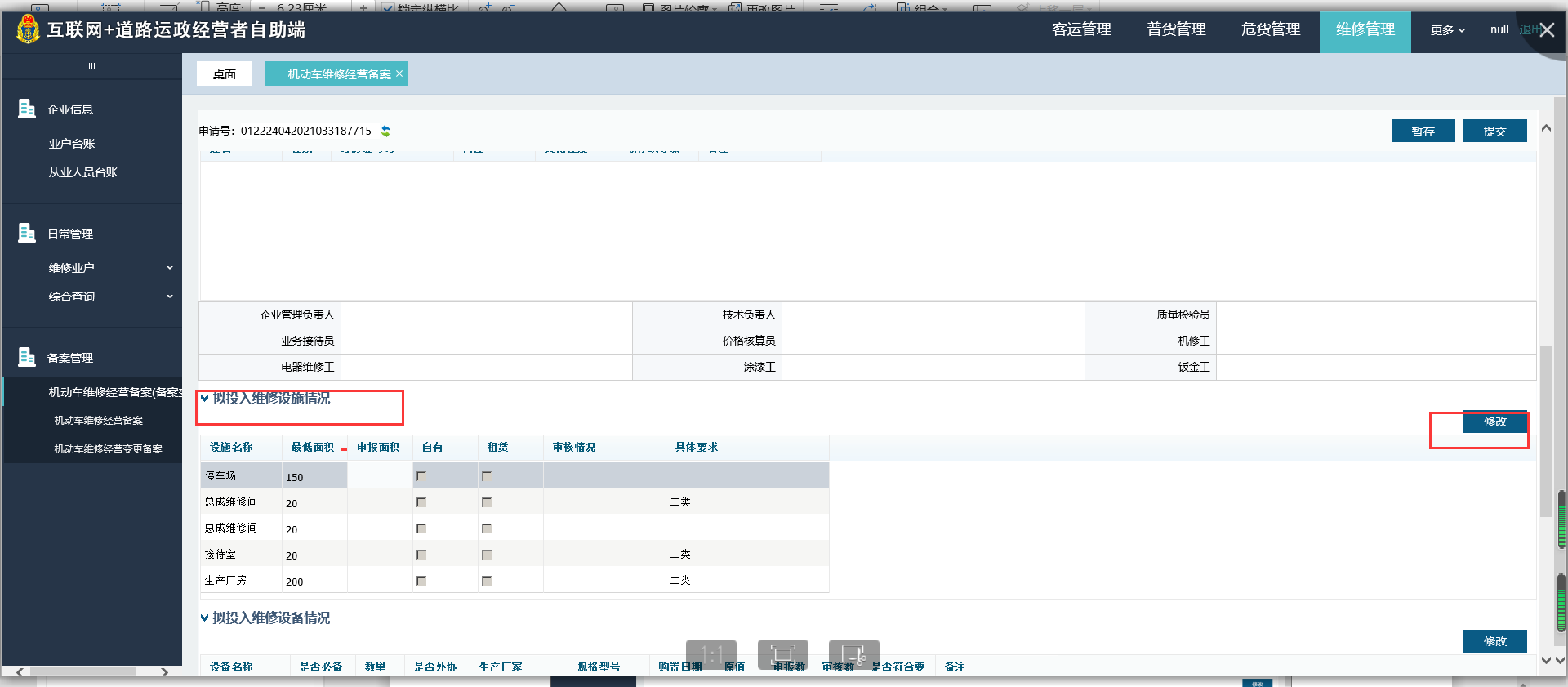Expand the 综合查询 sidebar submenu
This screenshot has width=1568, height=687.
[x=170, y=297]
